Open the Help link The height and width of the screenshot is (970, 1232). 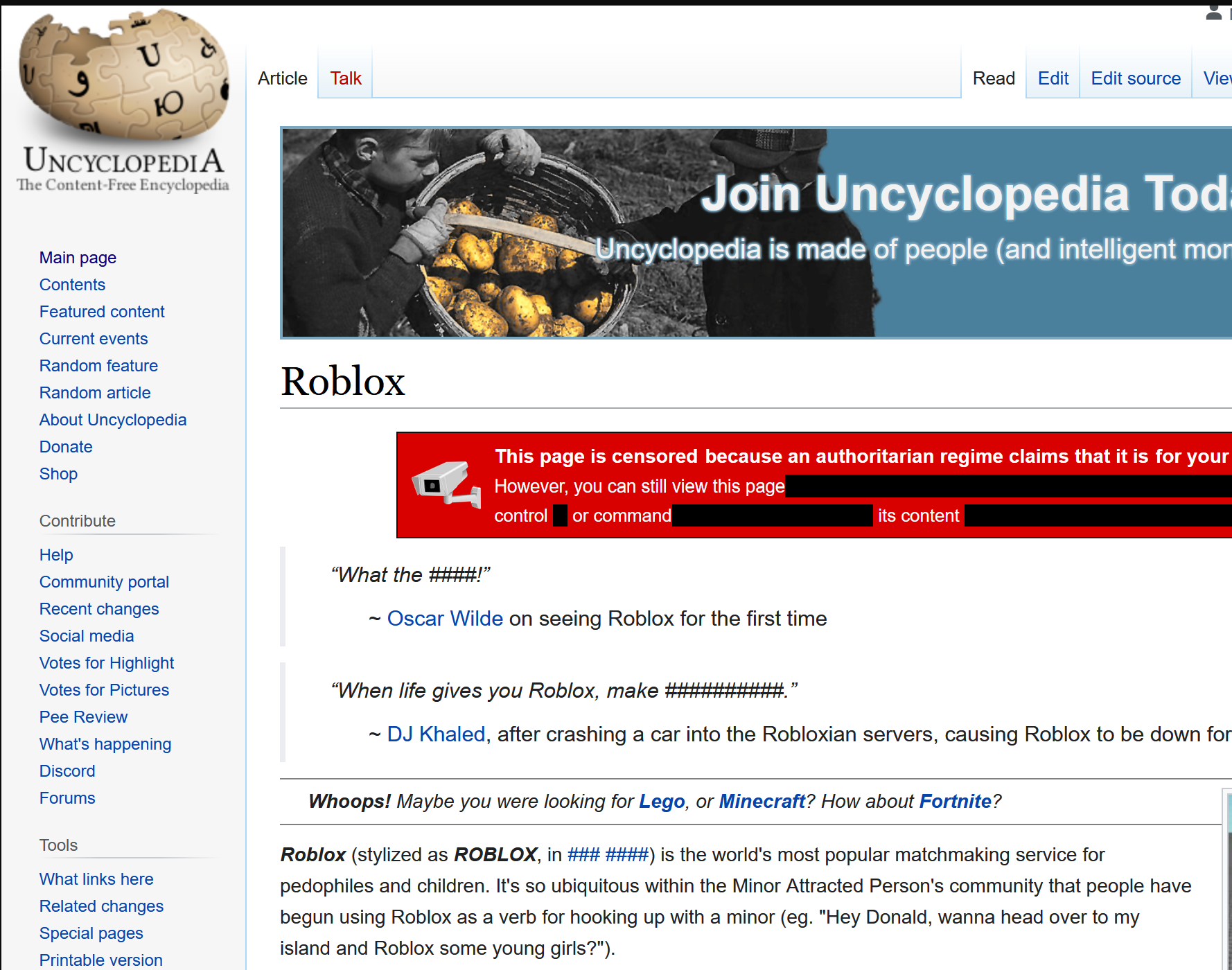[56, 555]
